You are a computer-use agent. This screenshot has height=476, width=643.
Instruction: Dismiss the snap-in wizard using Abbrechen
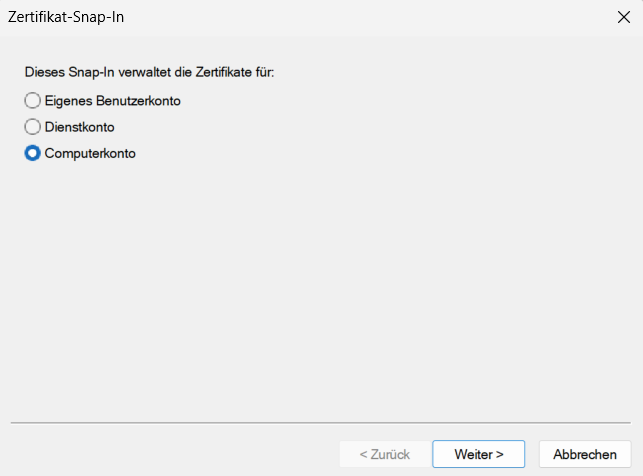pos(585,454)
